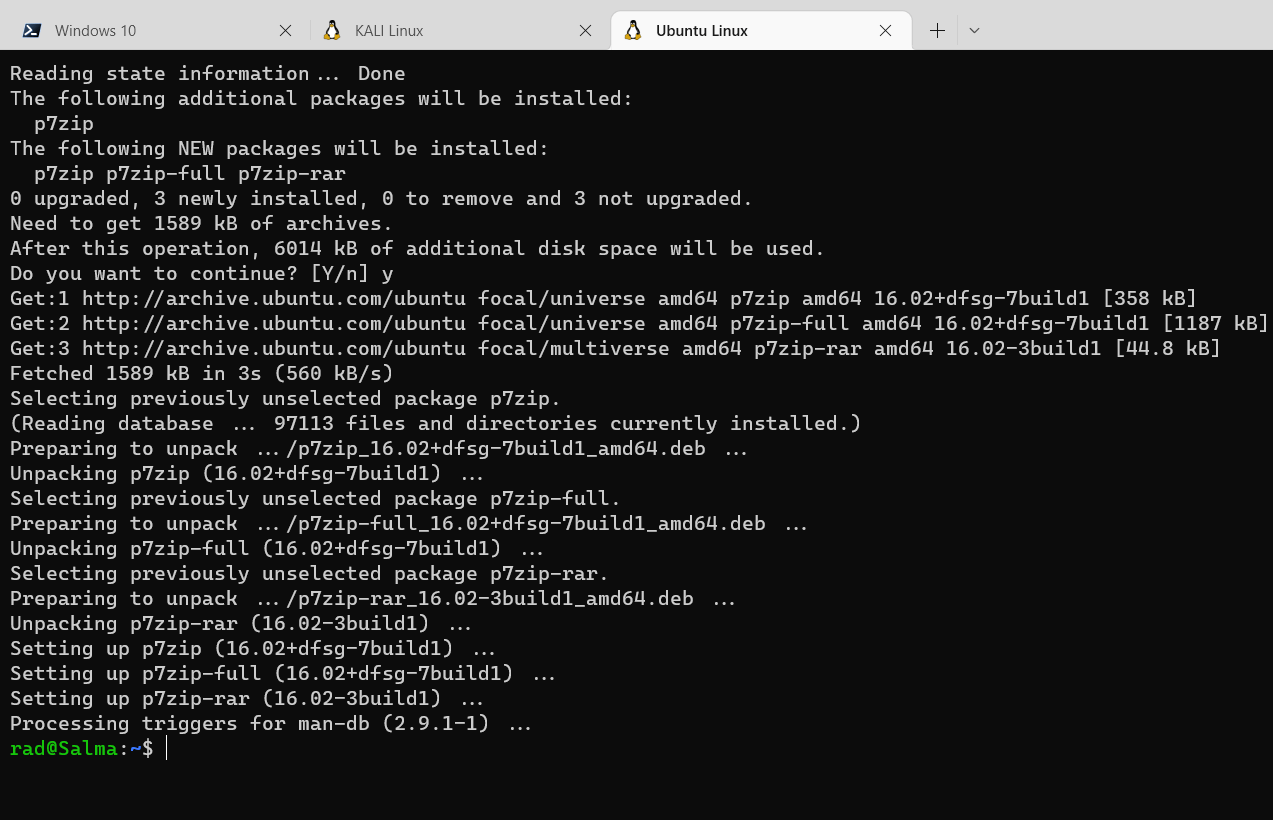Click the "Processing triggers for man-db" line
The height and width of the screenshot is (820, 1273).
coord(270,723)
